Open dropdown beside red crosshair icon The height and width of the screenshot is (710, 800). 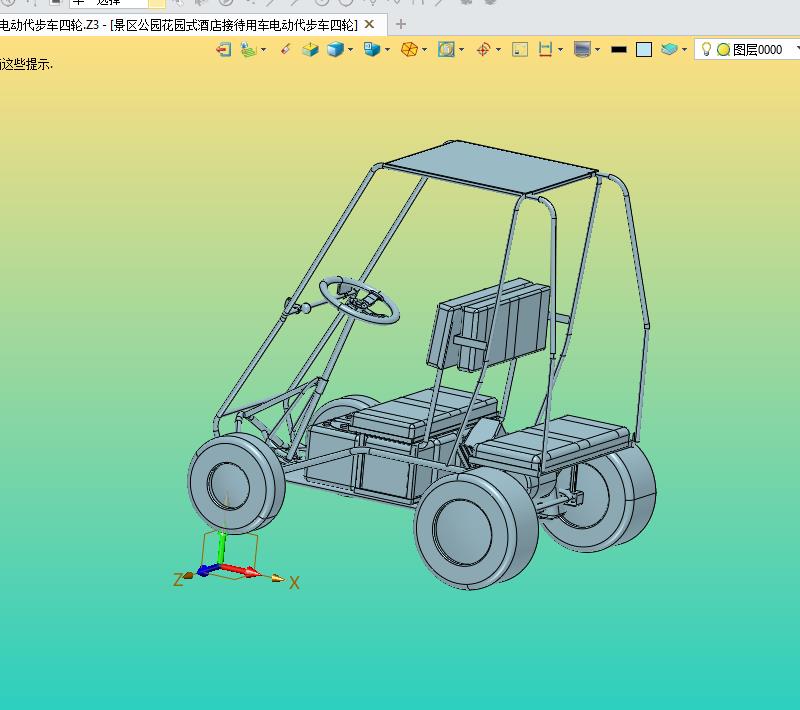click(x=498, y=49)
